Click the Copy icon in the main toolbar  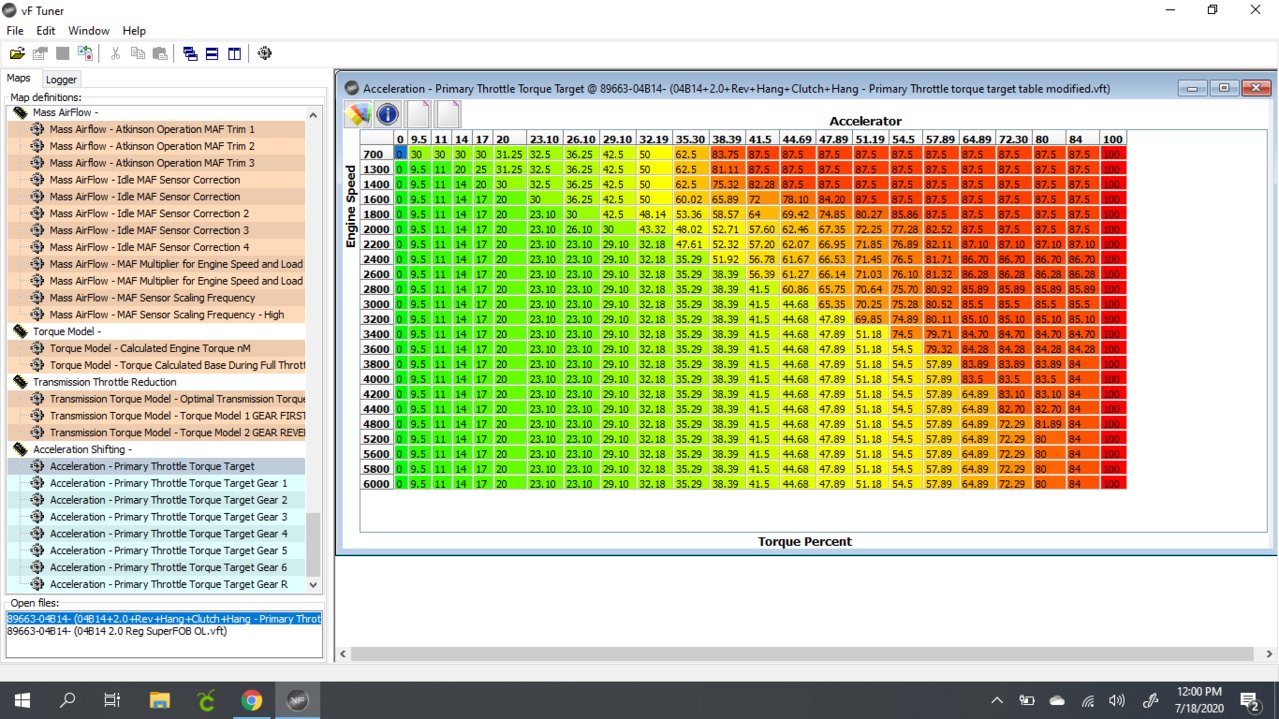pyautogui.click(x=138, y=53)
